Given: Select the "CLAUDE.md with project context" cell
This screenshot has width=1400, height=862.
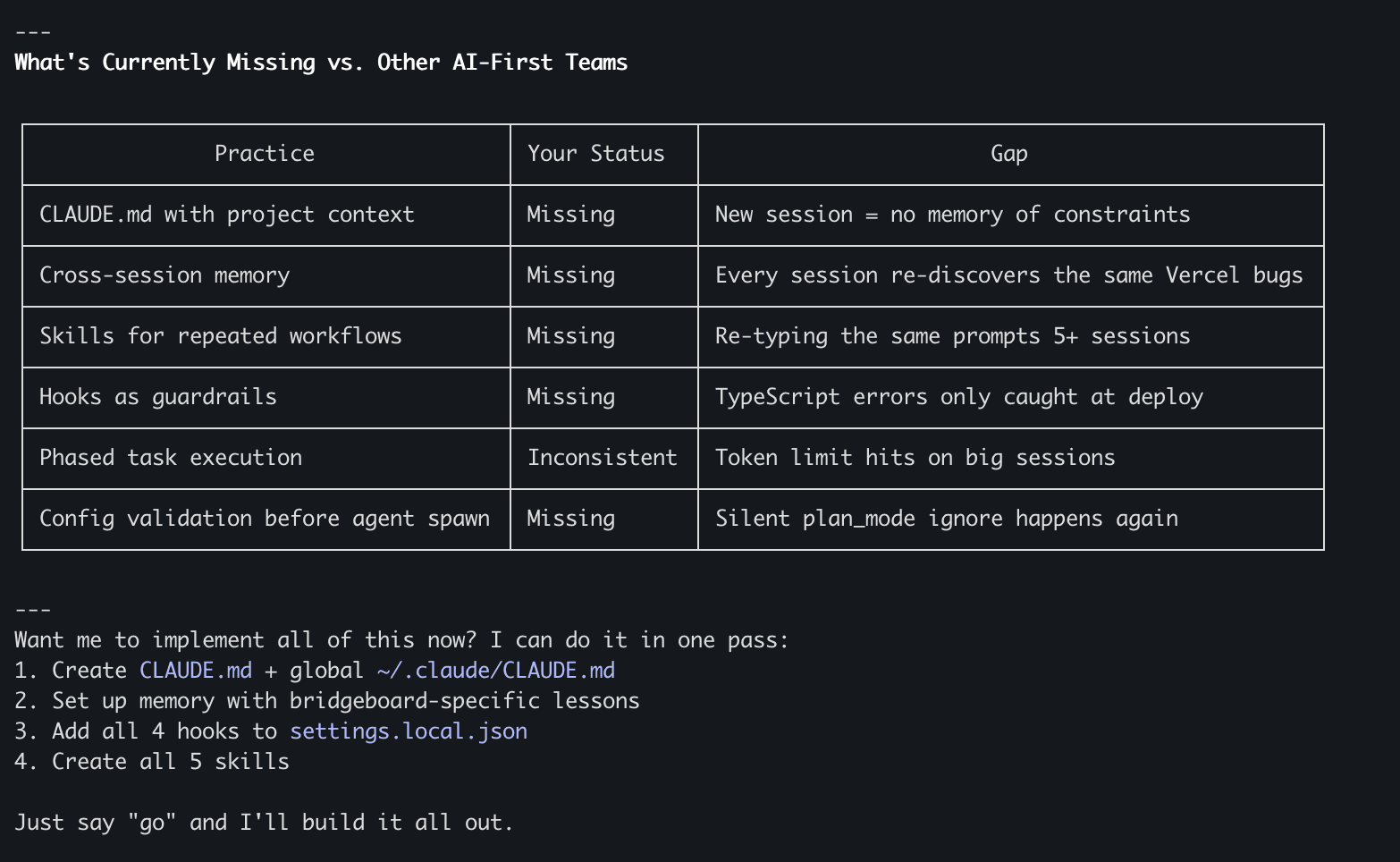Looking at the screenshot, I should (227, 215).
